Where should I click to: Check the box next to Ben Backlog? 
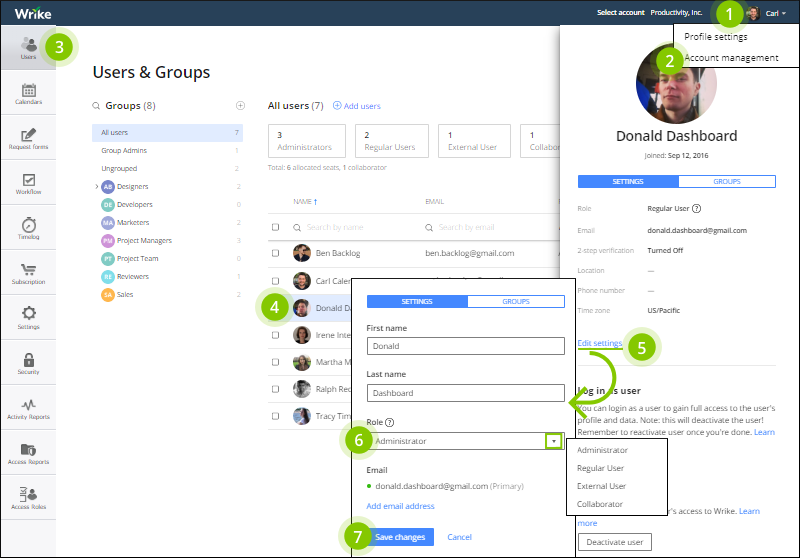click(276, 253)
